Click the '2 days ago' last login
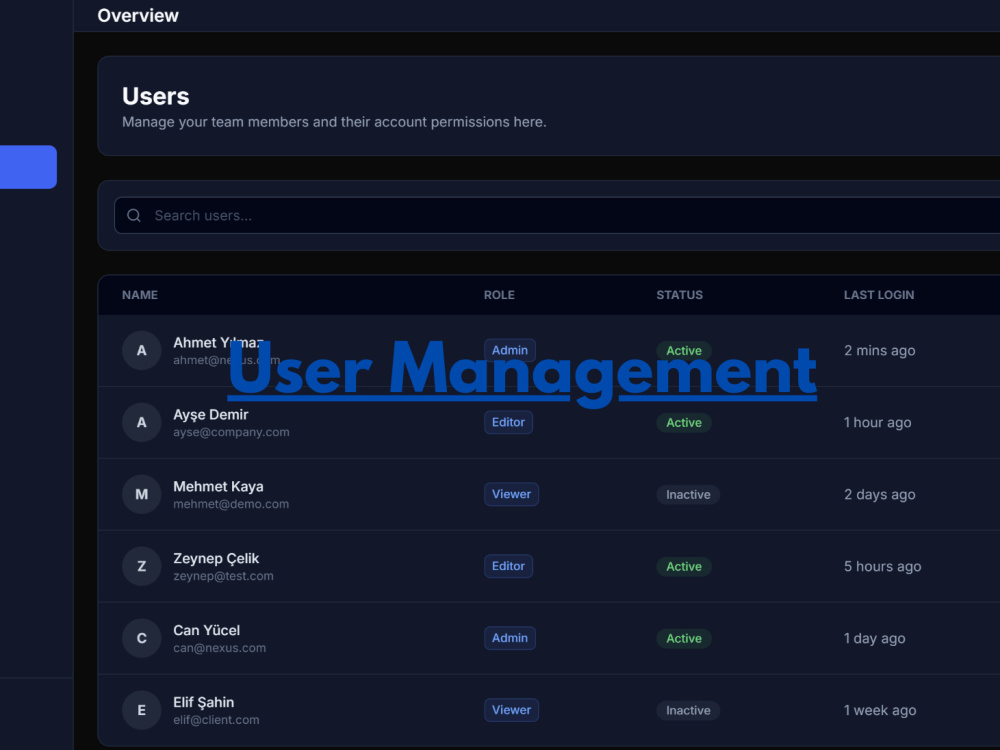 pyautogui.click(x=879, y=495)
